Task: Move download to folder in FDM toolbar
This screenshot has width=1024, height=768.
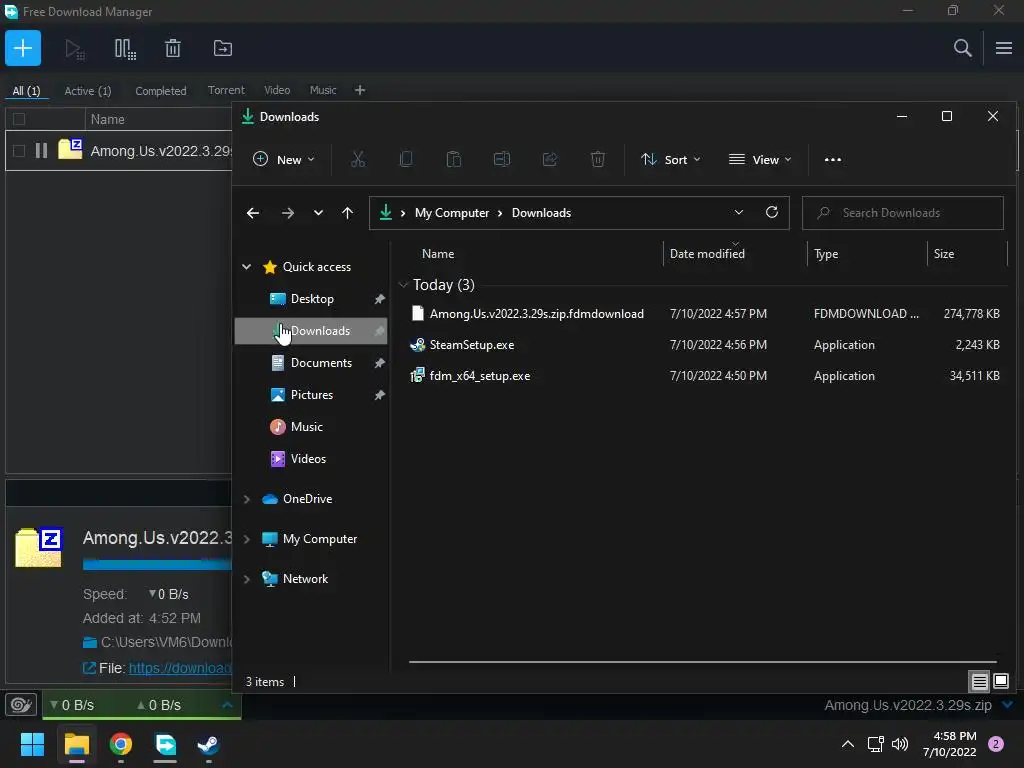Action: (223, 48)
